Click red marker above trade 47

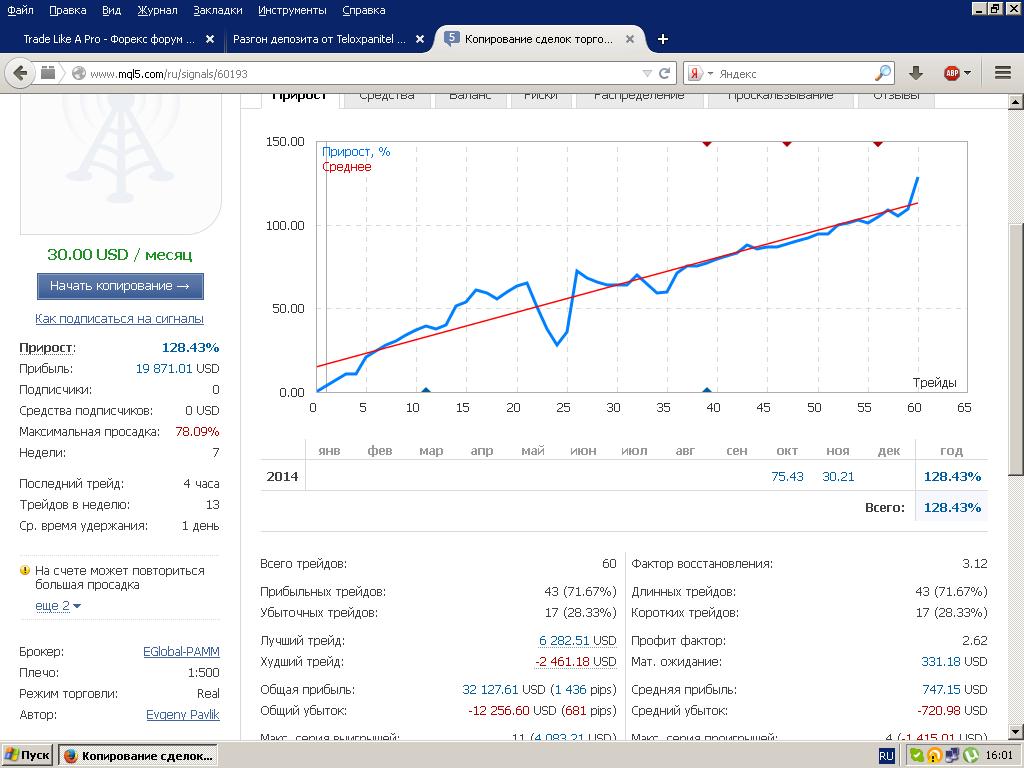787,143
